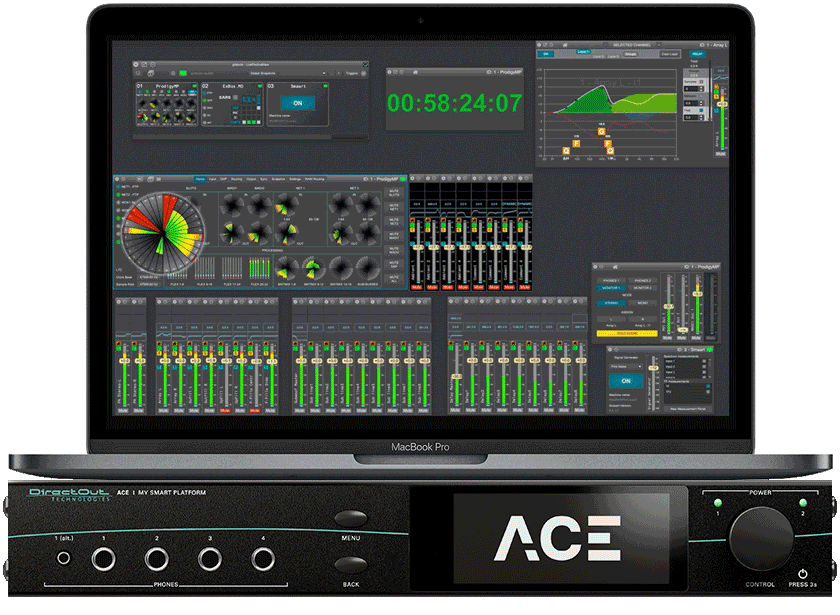840x615 pixels.
Task: Toggle ON in the Smaart signal generator window
Action: pos(626,381)
